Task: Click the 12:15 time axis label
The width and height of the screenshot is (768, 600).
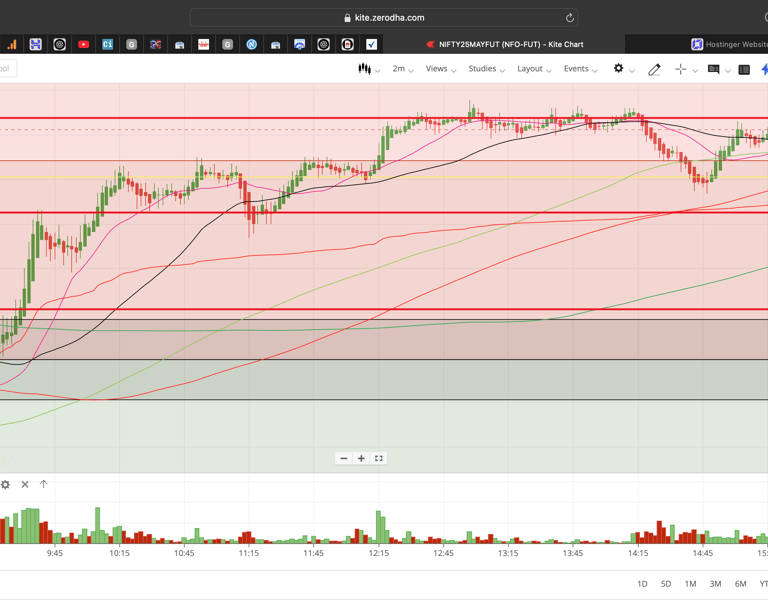Action: pyautogui.click(x=379, y=553)
